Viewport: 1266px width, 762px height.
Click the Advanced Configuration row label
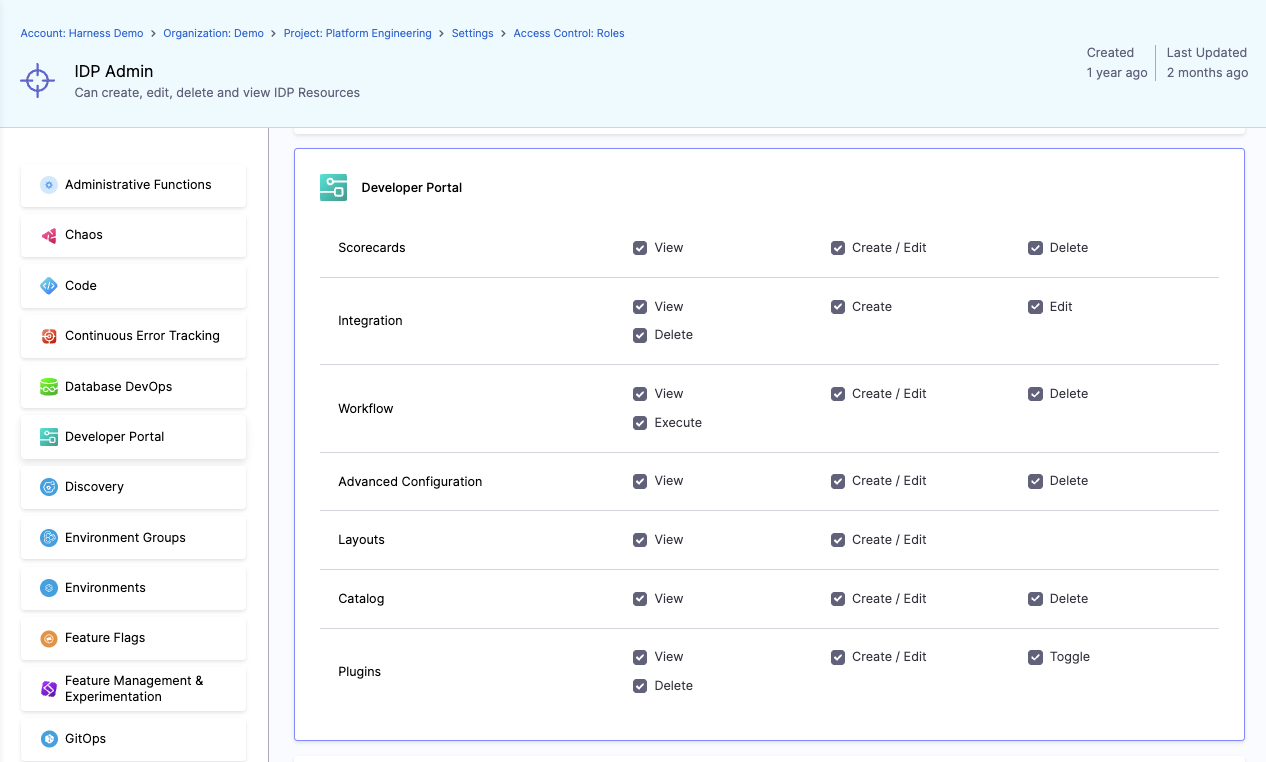(x=410, y=482)
